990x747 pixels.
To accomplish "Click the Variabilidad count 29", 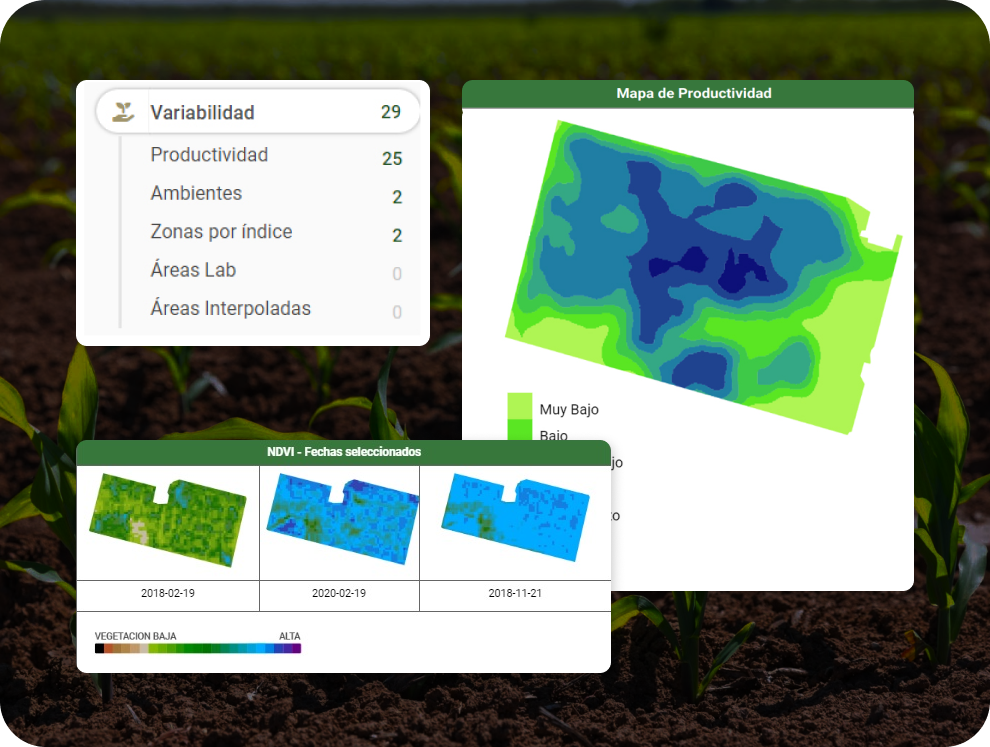I will pos(391,112).
